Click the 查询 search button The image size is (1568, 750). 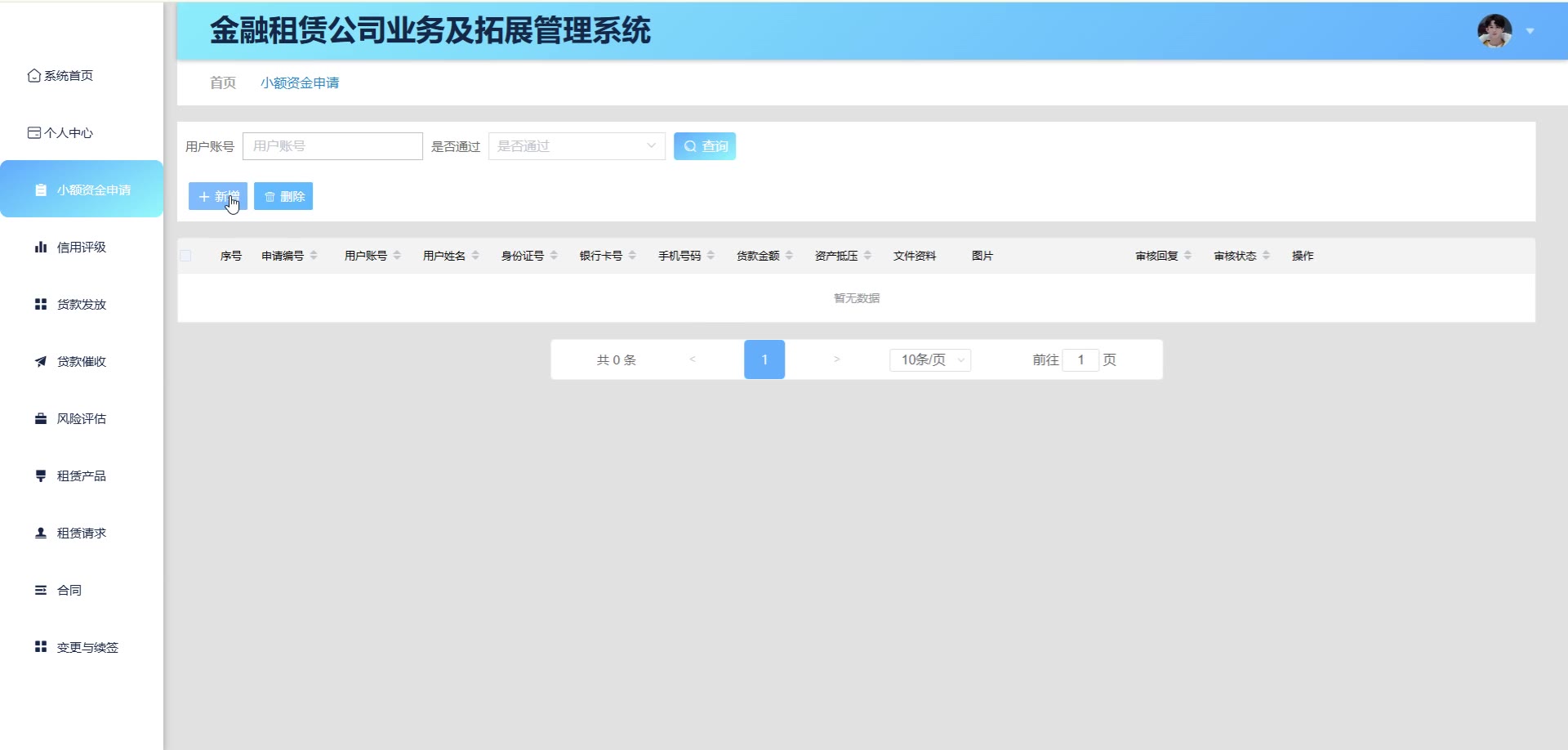(705, 146)
